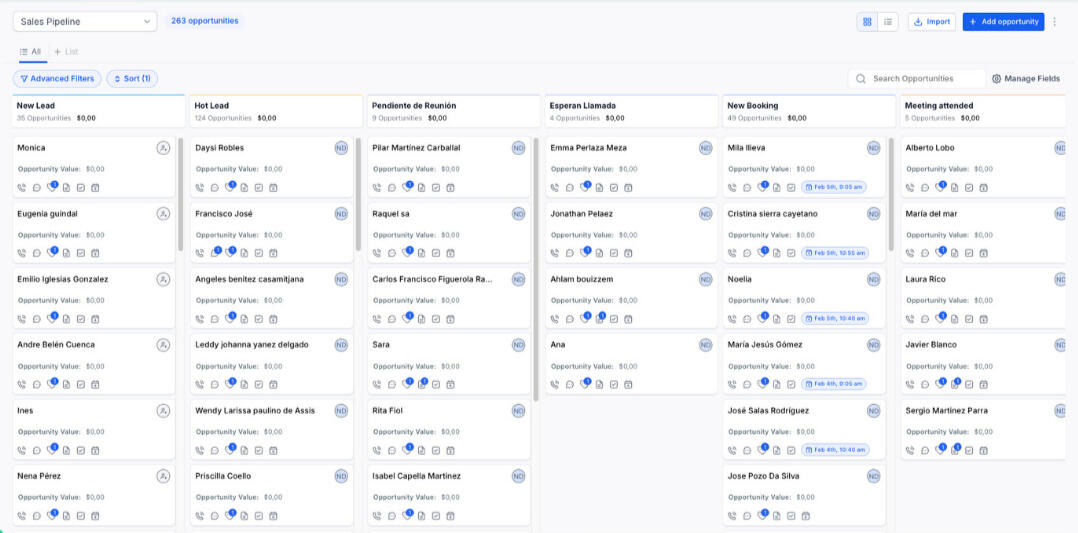Click the unassigned owner icon on Monica's card
Screen dimensions: 1078x533
(163, 148)
